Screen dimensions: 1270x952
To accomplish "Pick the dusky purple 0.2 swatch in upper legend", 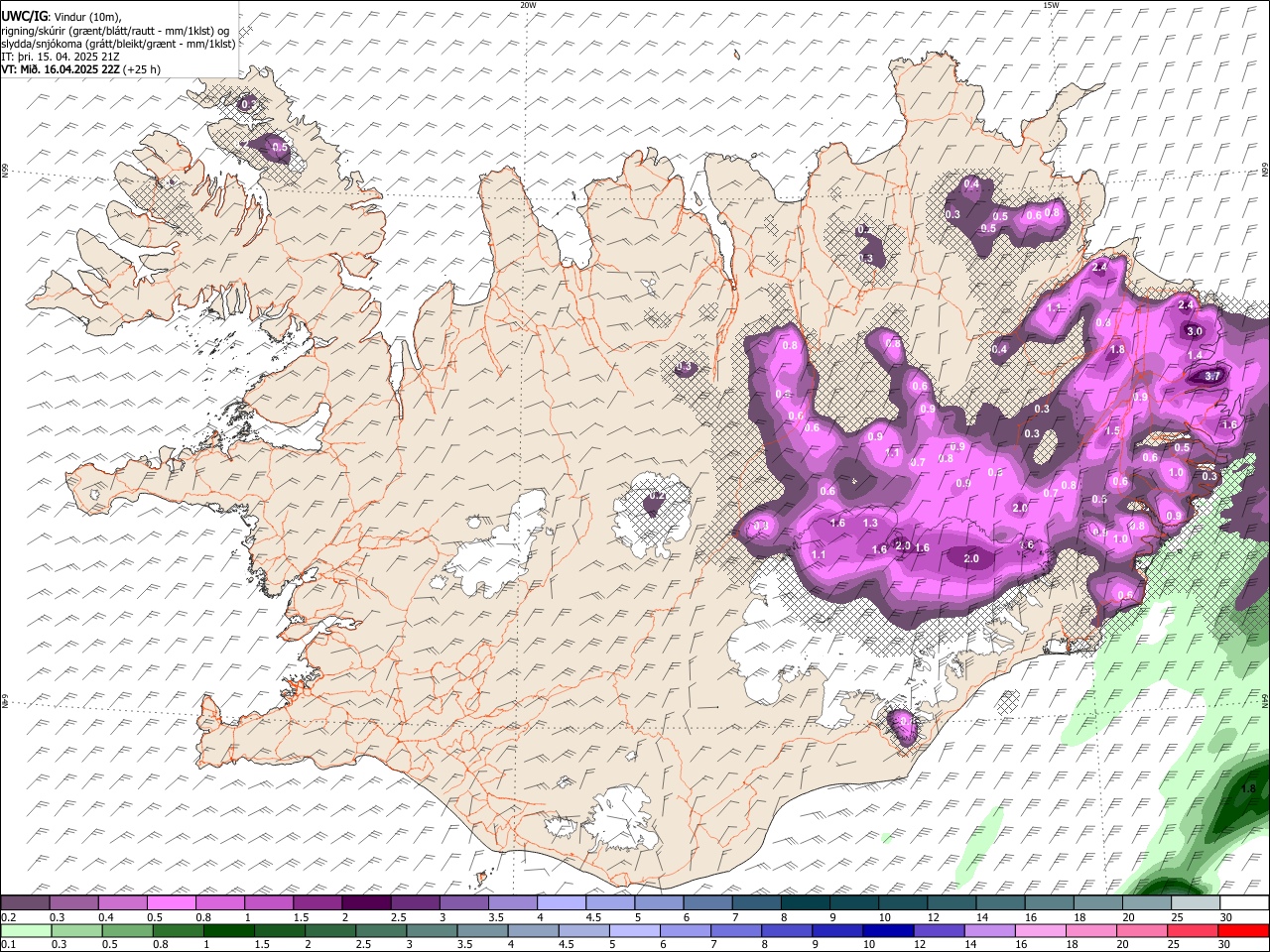I will [x=26, y=903].
